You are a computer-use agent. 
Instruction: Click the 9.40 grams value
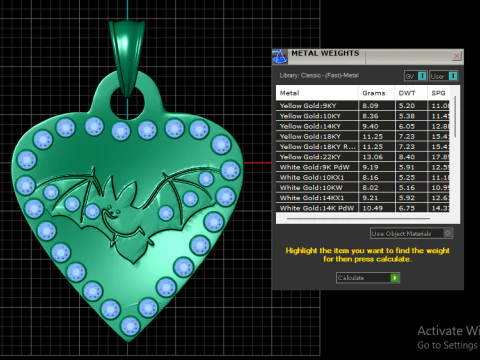pyautogui.click(x=370, y=126)
